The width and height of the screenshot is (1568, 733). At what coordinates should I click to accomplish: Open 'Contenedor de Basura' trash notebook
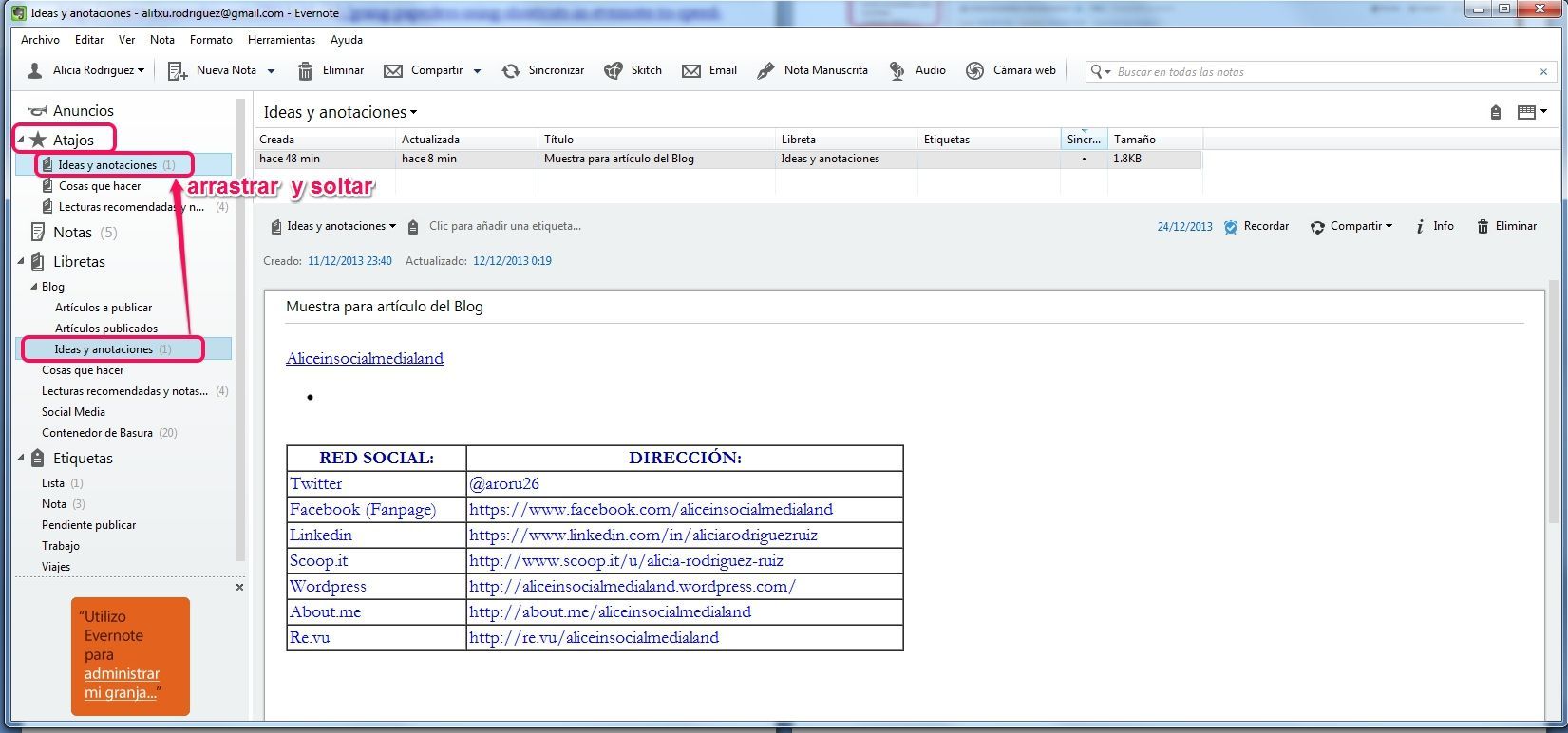pyautogui.click(x=97, y=433)
